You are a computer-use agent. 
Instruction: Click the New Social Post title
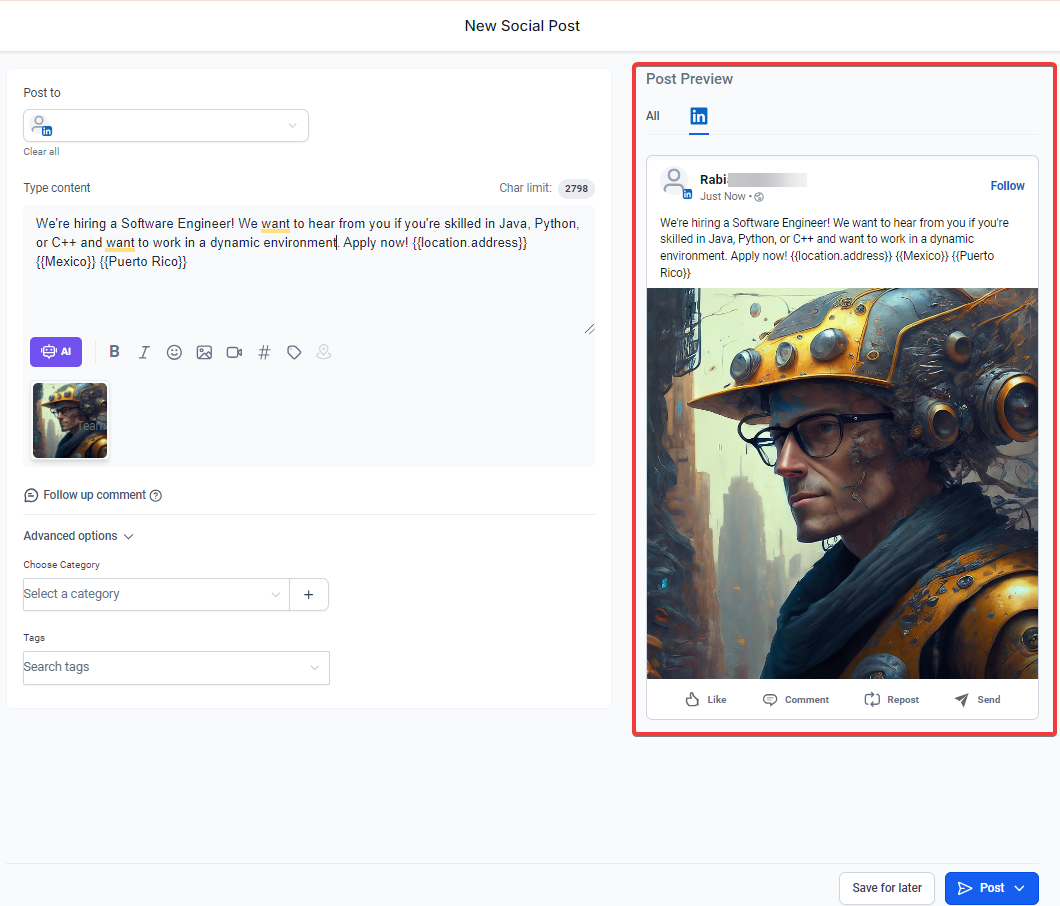522,26
